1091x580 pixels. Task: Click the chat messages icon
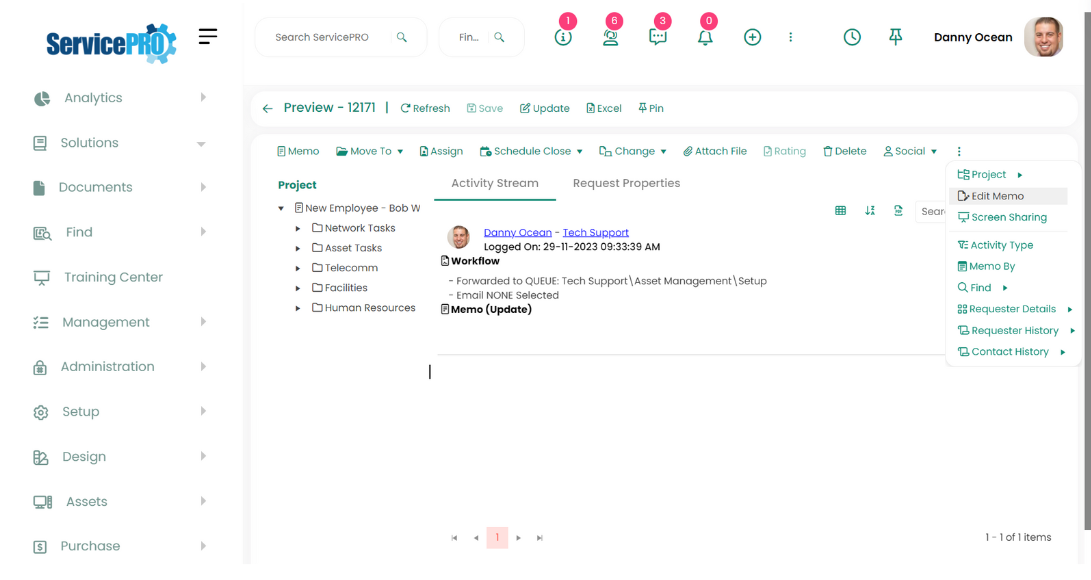coord(658,37)
